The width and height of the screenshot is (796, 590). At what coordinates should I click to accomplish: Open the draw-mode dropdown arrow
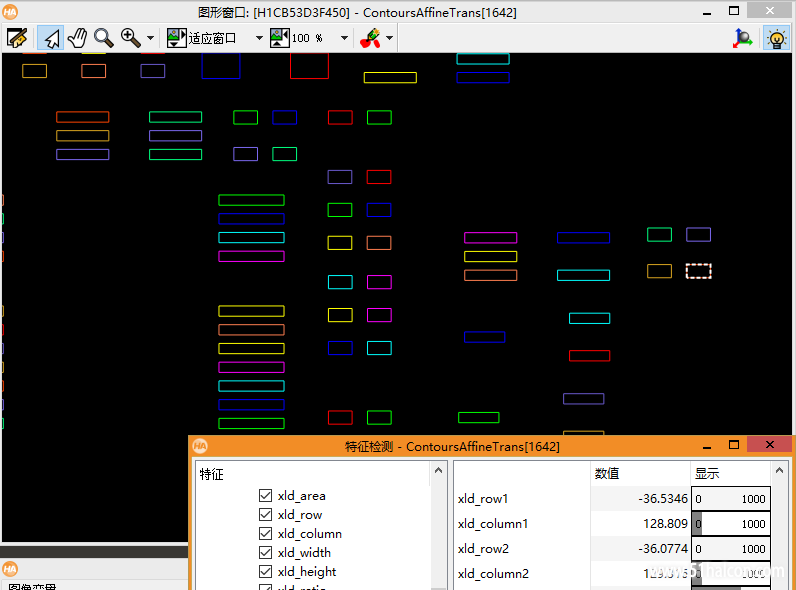(x=389, y=38)
